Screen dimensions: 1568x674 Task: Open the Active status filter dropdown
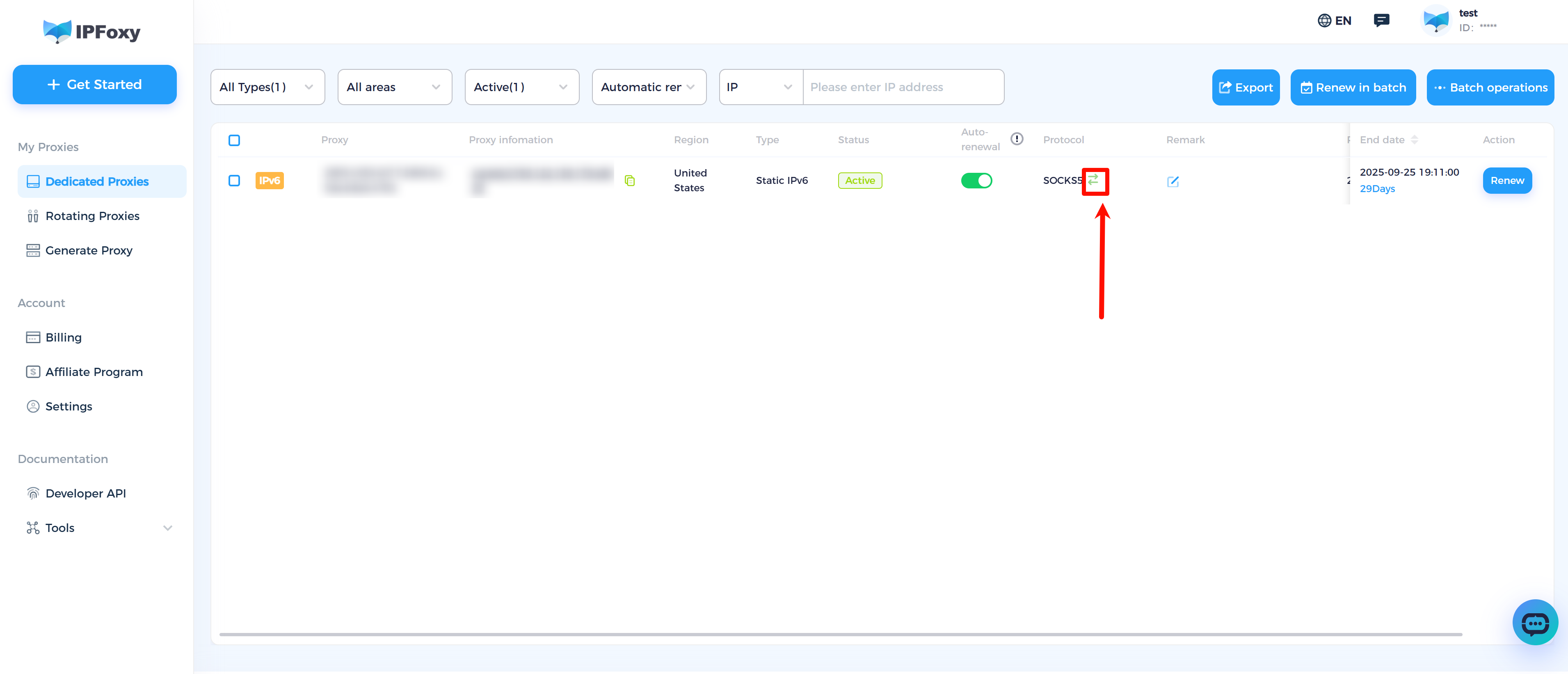[x=522, y=87]
